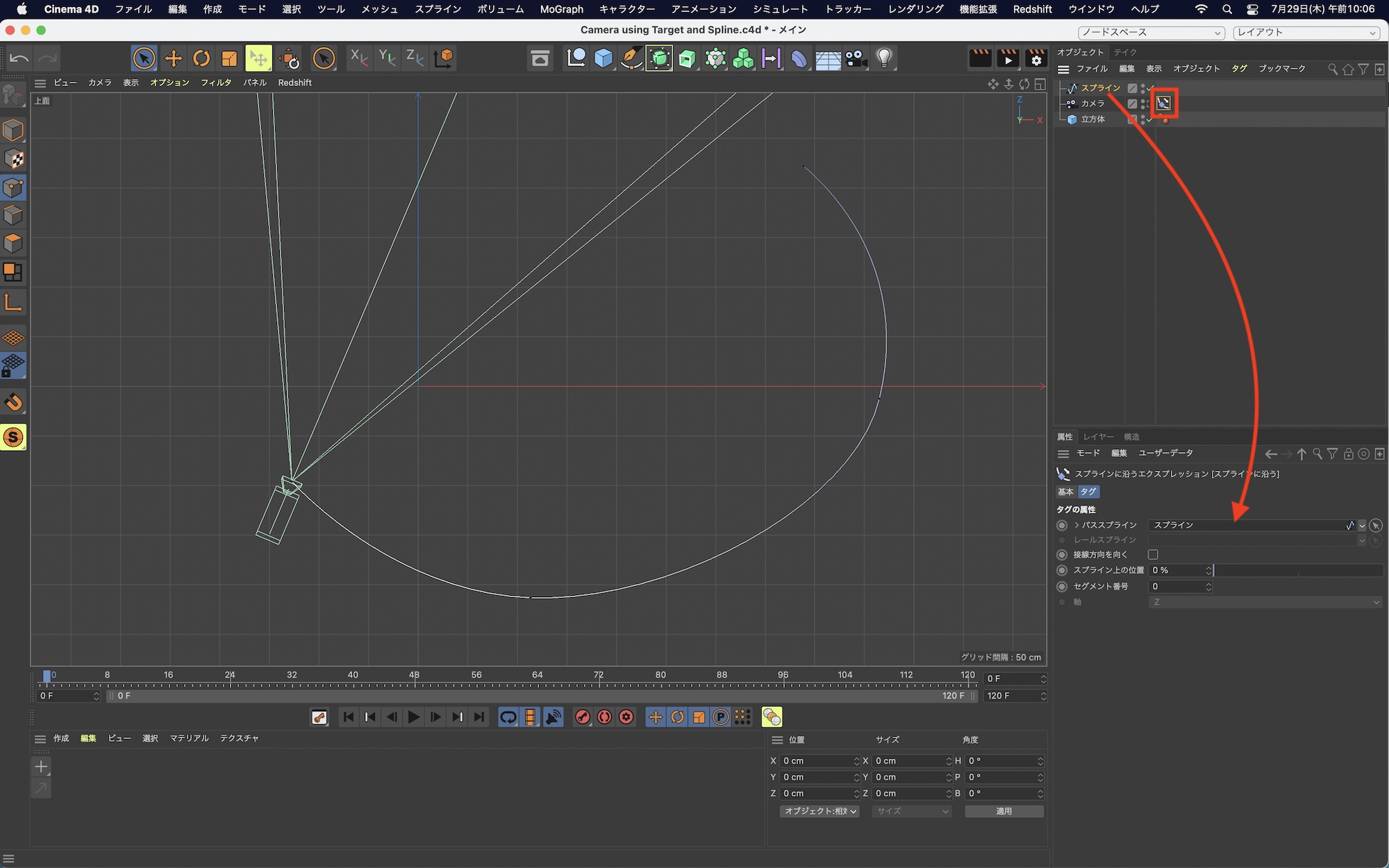Viewport: 1389px width, 868px height.
Task: Toggle the X axis lock icon
Action: (x=358, y=58)
